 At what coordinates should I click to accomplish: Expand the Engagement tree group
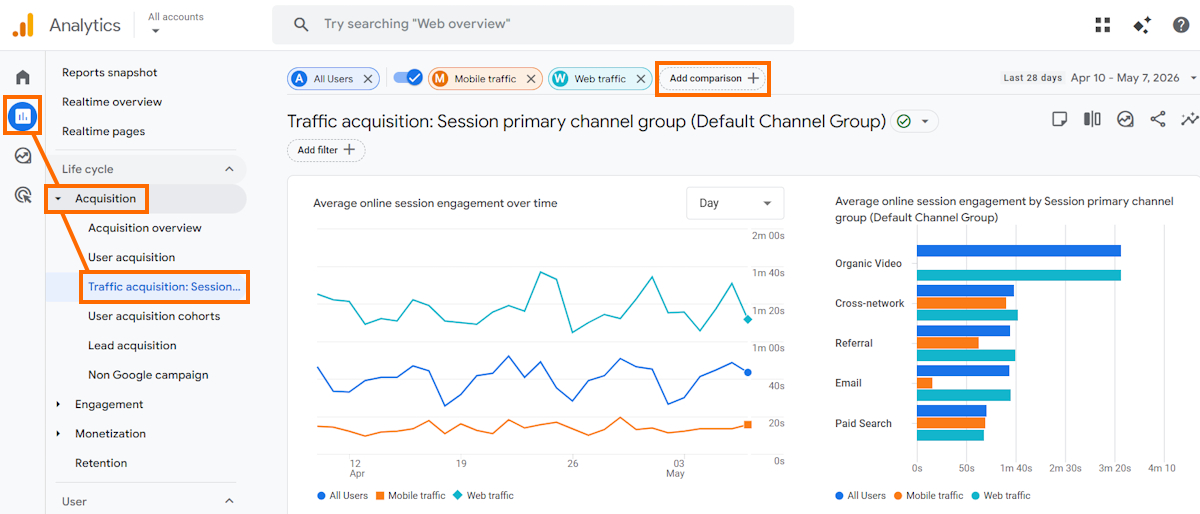coord(58,405)
